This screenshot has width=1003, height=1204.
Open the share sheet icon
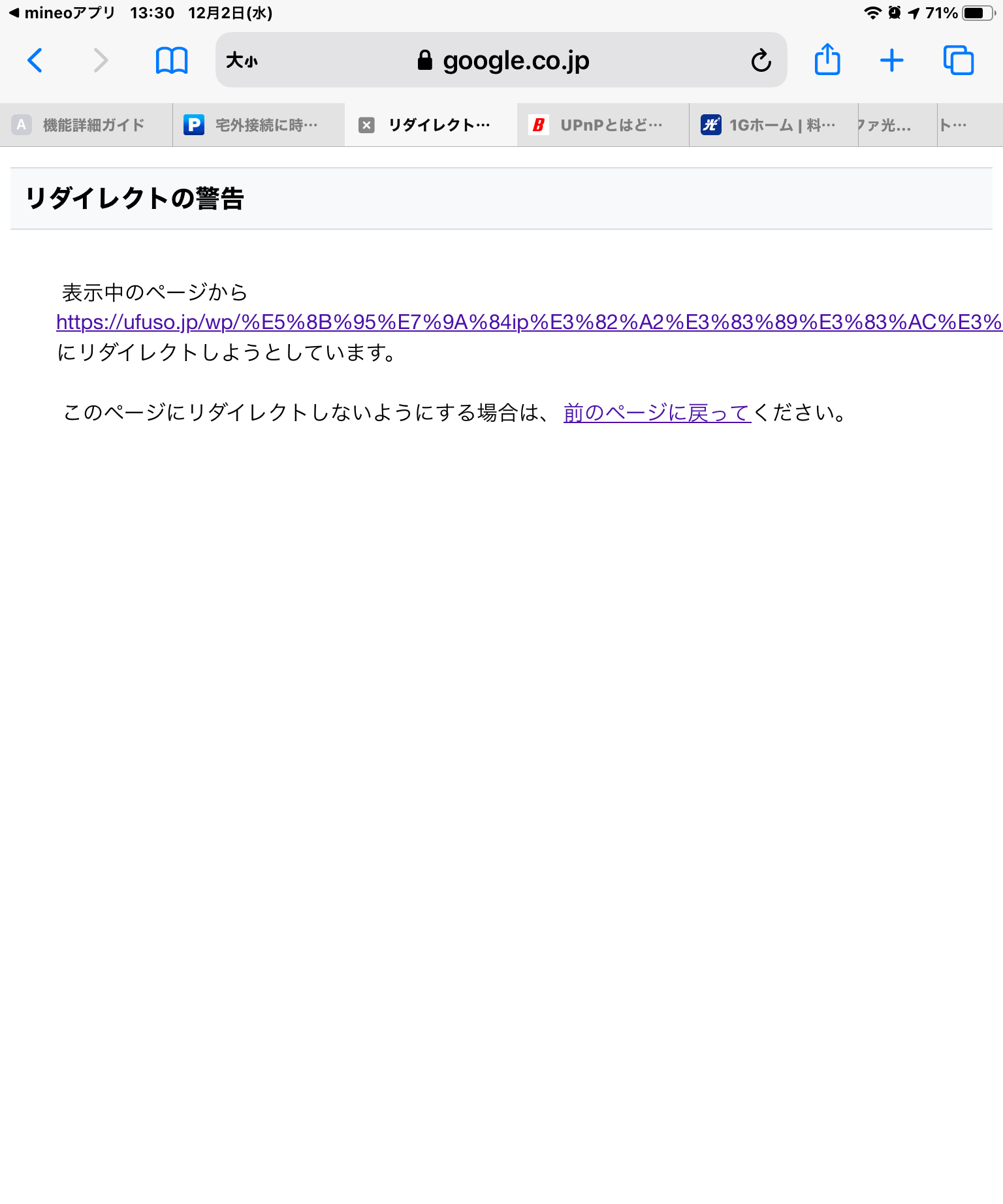827,60
